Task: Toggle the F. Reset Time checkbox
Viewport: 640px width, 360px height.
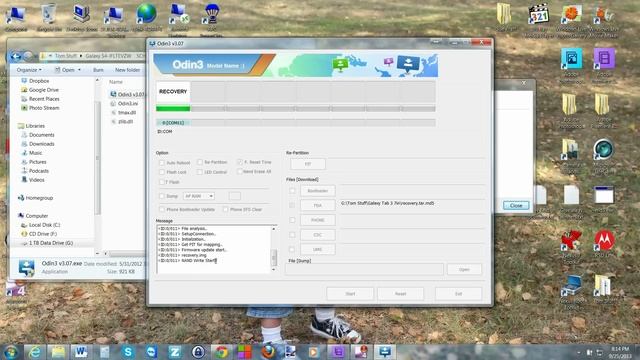Action: point(240,162)
